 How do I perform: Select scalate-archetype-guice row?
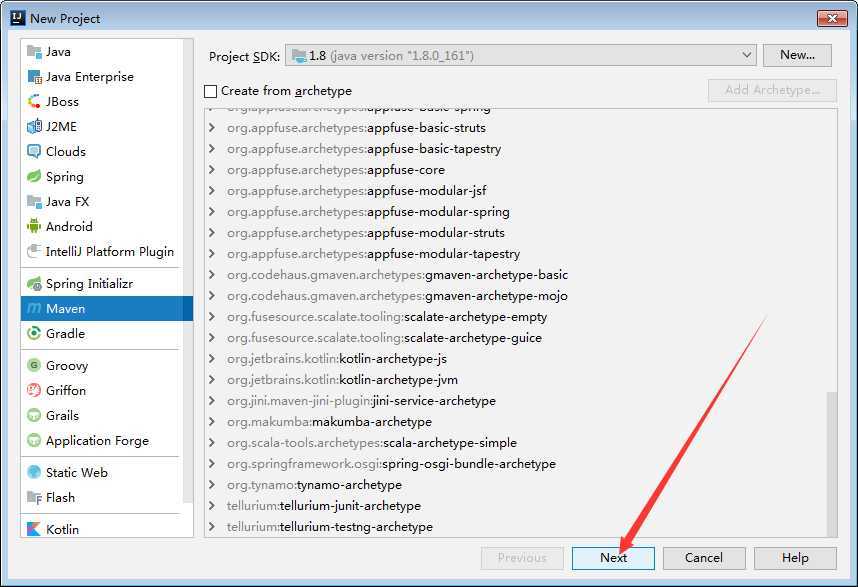[x=515, y=338]
